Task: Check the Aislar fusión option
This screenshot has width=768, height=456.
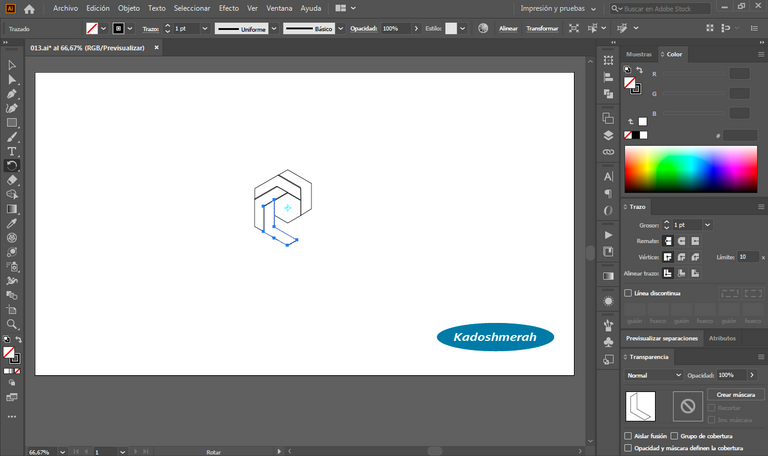Action: [628, 436]
